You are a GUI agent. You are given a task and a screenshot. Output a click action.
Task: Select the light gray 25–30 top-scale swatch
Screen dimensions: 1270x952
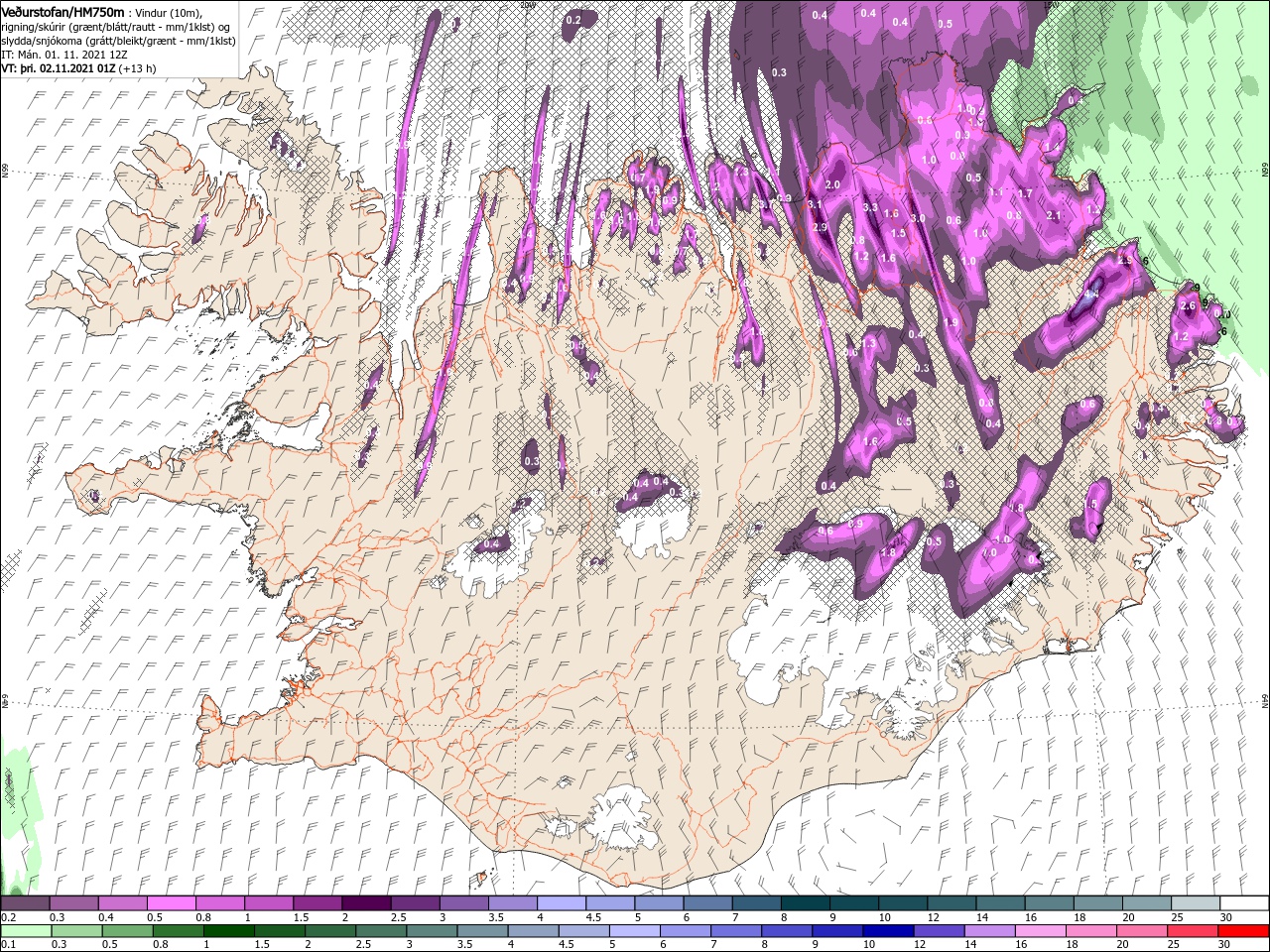click(x=1197, y=903)
